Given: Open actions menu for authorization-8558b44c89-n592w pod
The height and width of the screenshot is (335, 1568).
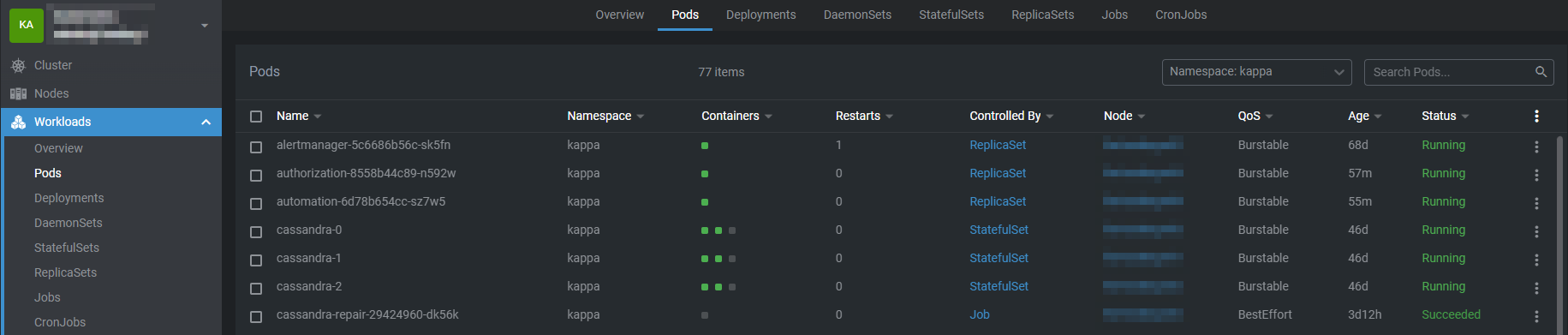Looking at the screenshot, I should [x=1536, y=175].
